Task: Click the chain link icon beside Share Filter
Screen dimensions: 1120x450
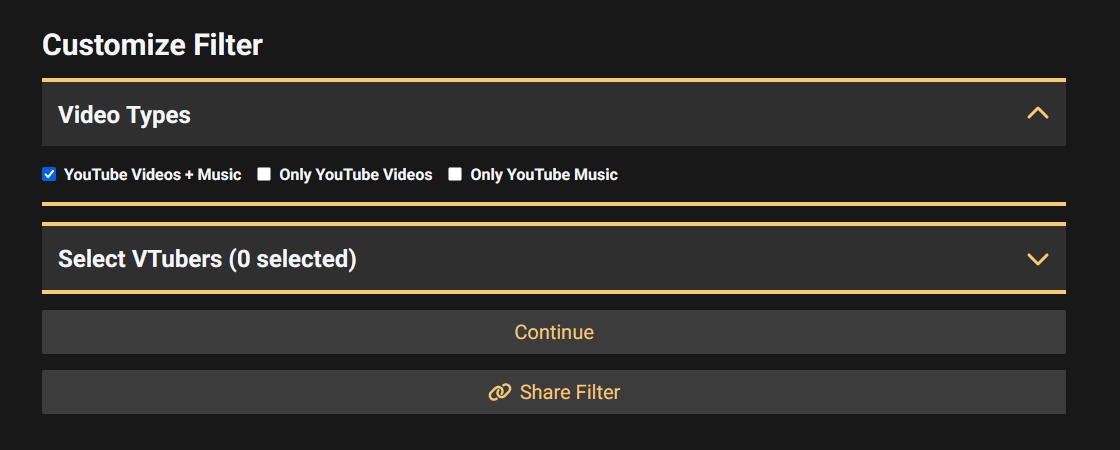Action: point(499,393)
